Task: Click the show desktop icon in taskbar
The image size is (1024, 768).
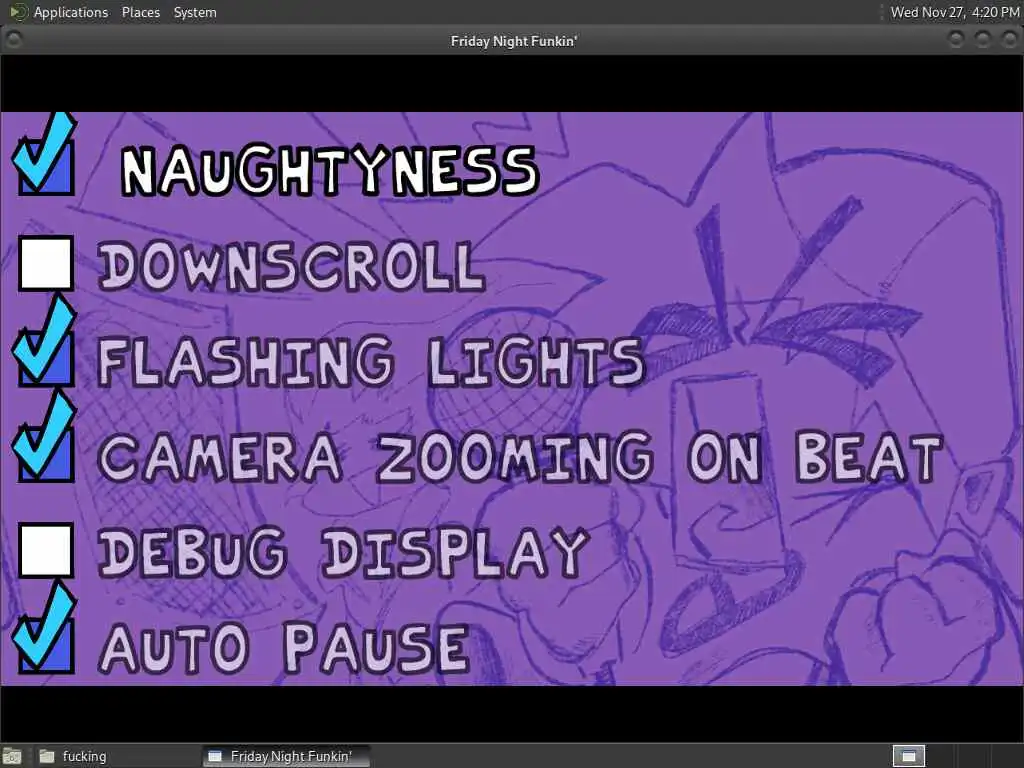Action: (x=12, y=756)
